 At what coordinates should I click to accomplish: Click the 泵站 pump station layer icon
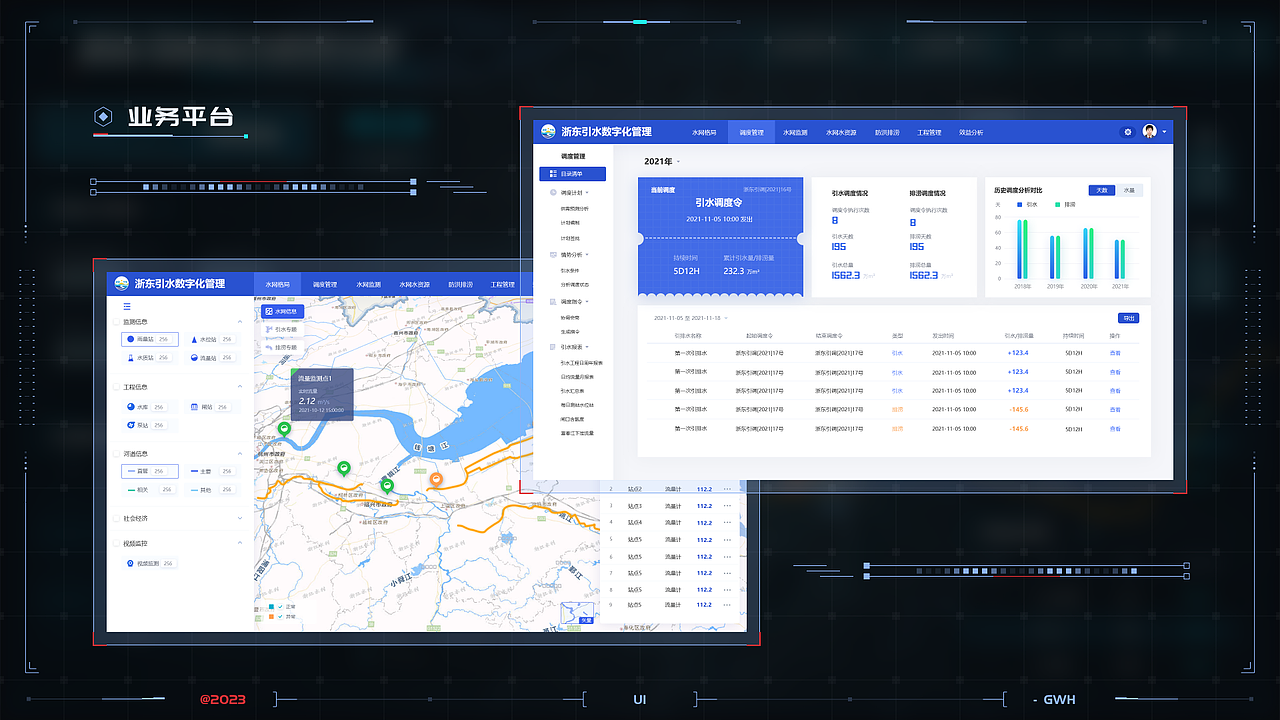click(x=130, y=425)
